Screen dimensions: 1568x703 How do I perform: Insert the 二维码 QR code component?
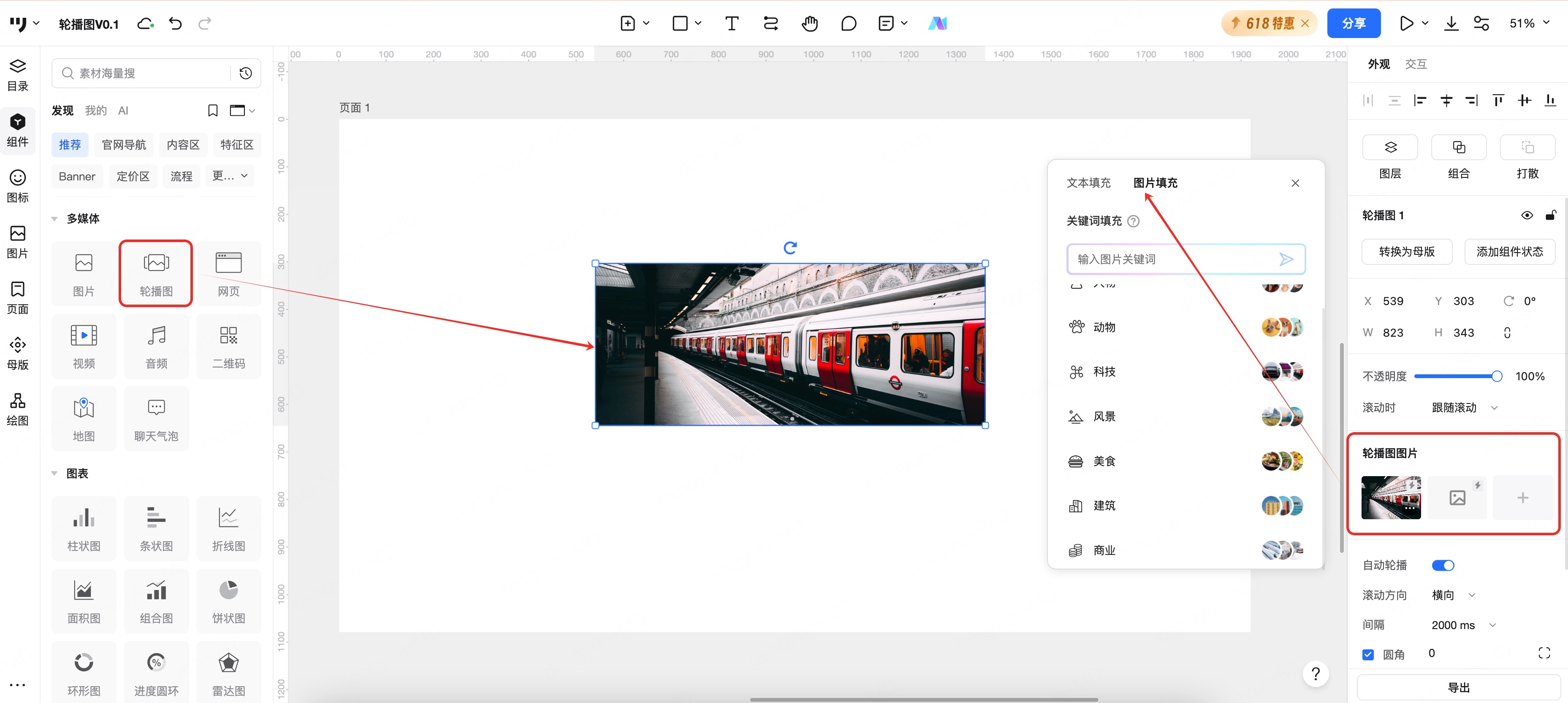pos(229,346)
